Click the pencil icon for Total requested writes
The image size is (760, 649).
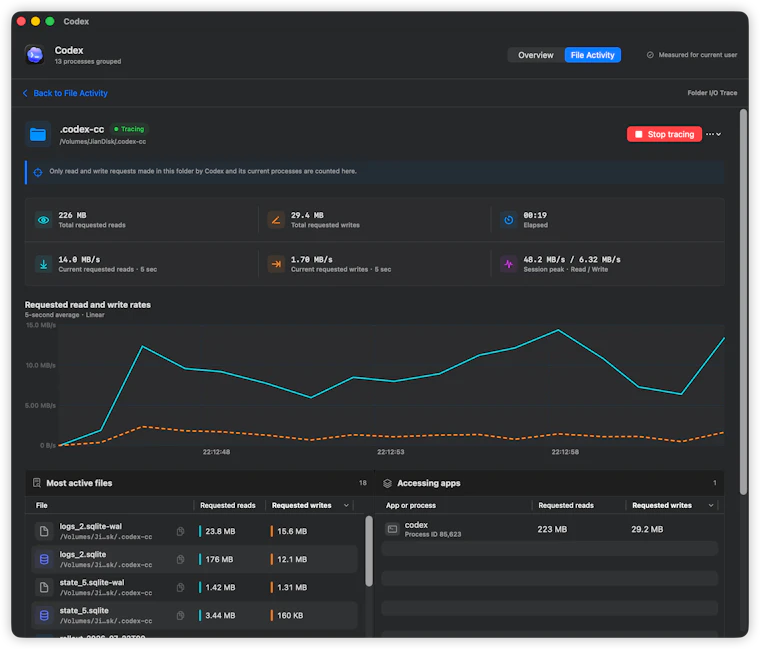pyautogui.click(x=276, y=220)
